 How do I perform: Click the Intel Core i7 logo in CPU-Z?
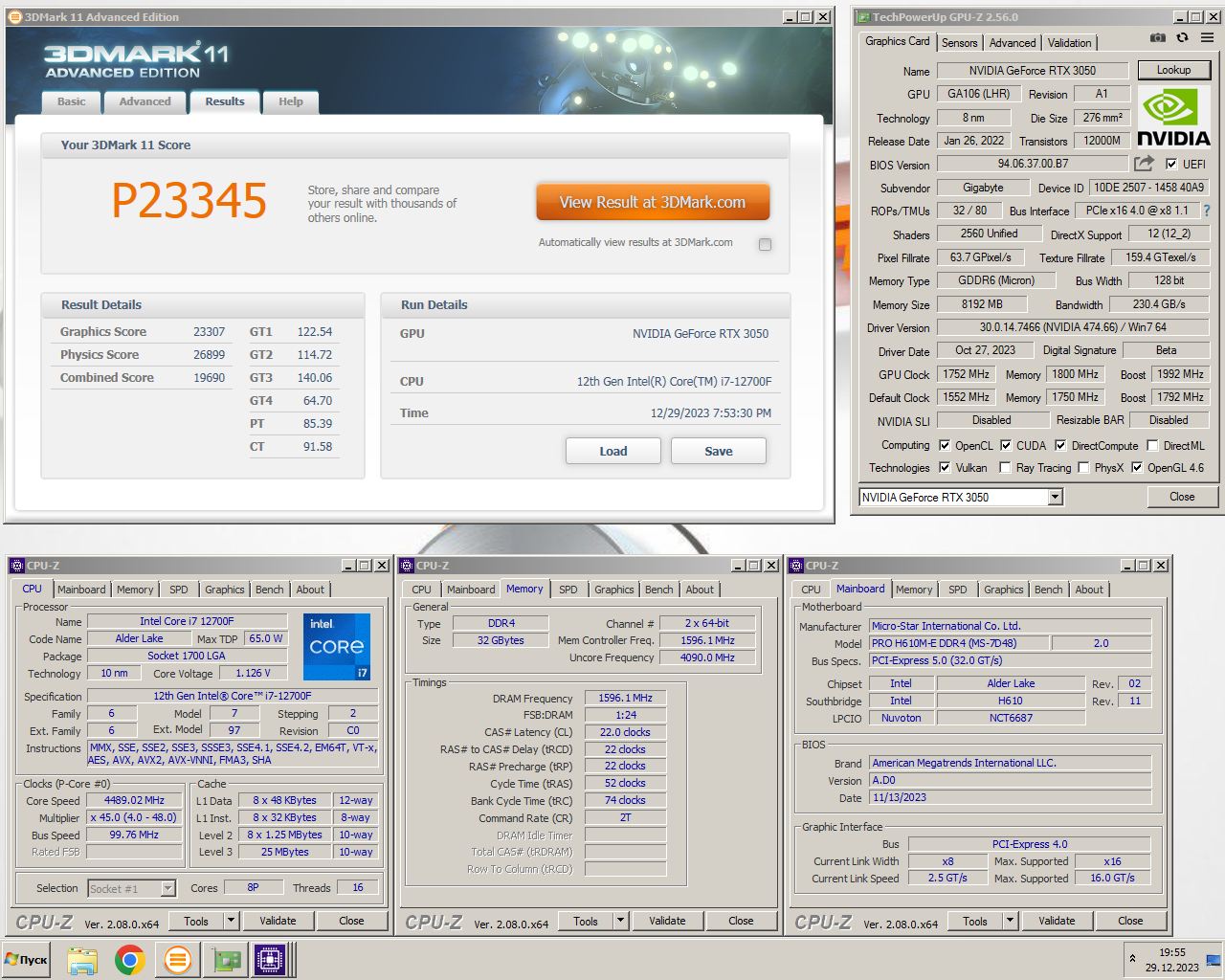[x=336, y=646]
